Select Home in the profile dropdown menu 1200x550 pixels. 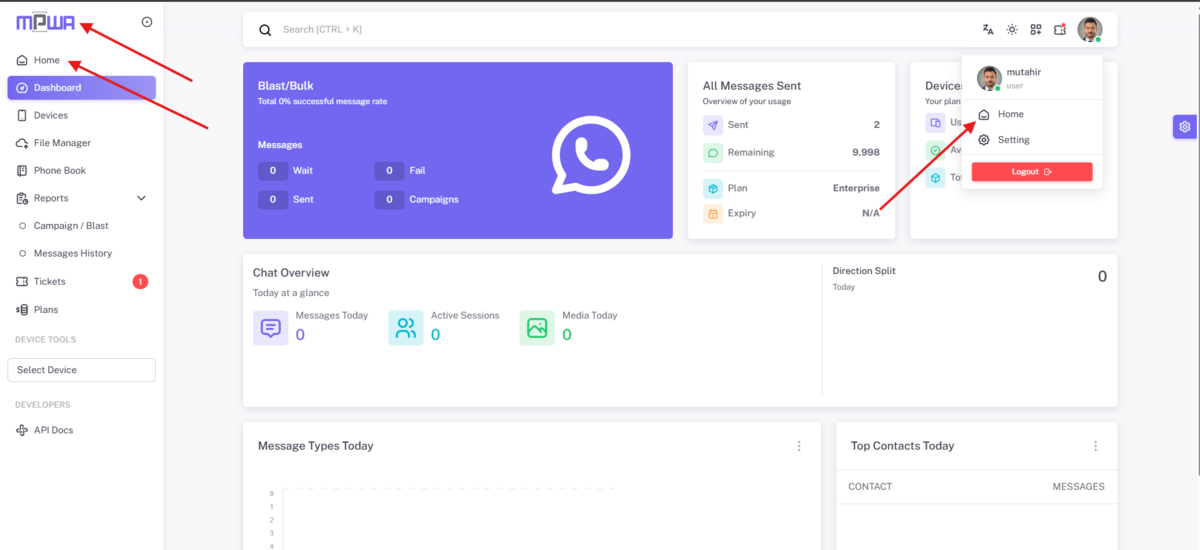(1010, 114)
